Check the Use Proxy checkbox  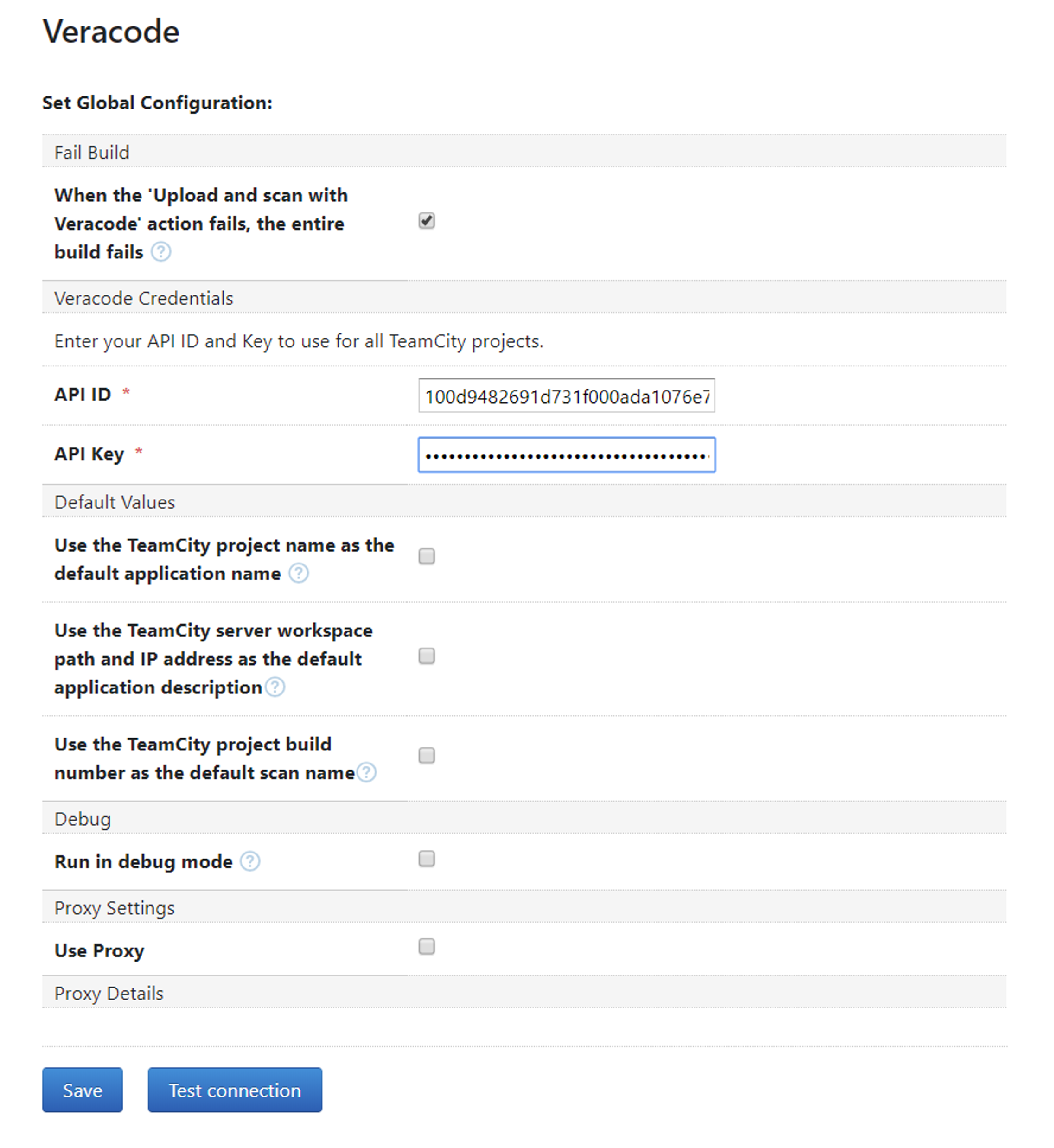point(427,947)
